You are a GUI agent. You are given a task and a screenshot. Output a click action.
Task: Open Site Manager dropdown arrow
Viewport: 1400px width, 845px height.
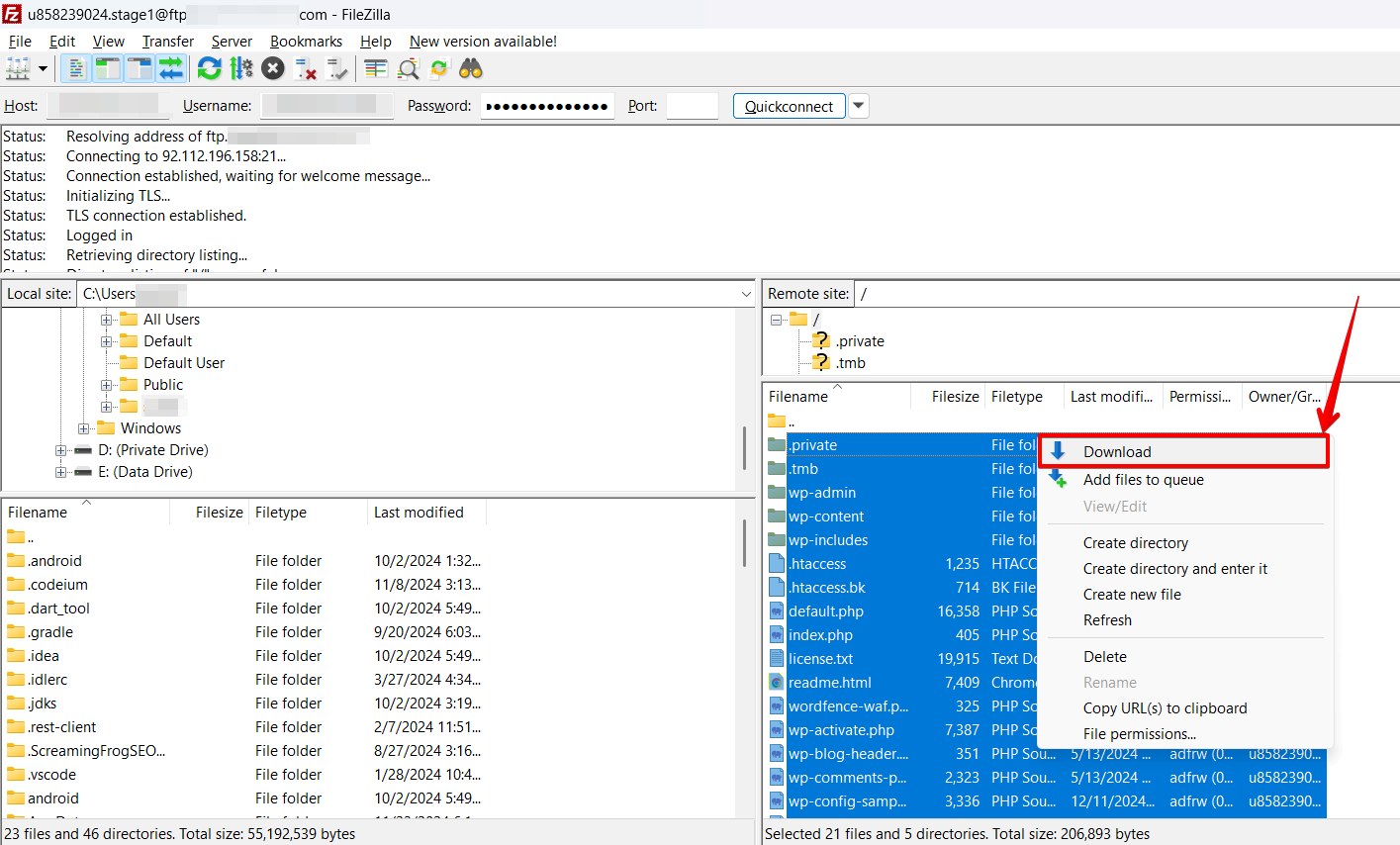pyautogui.click(x=43, y=68)
